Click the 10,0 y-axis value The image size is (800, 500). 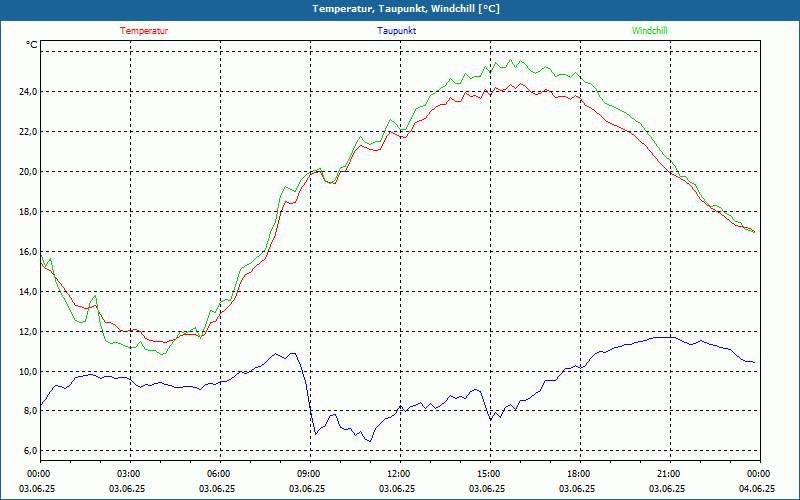28,371
